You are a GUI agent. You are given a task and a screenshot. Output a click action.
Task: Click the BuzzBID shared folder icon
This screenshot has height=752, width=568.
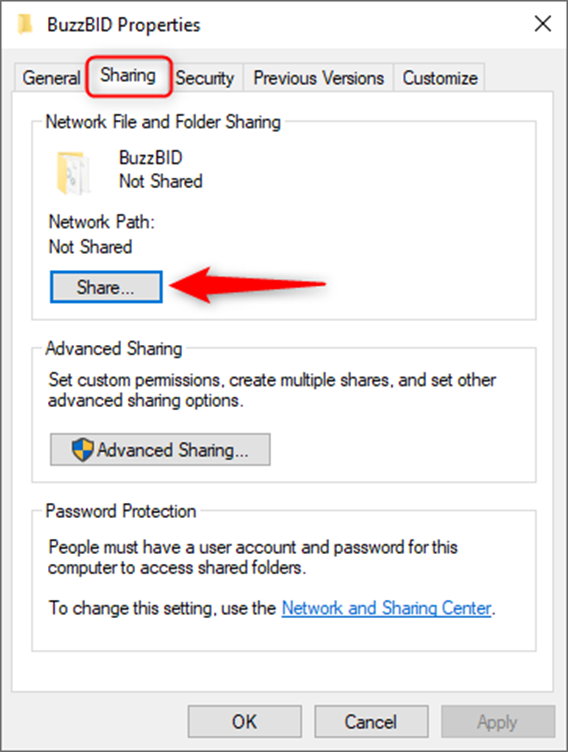coord(73,173)
